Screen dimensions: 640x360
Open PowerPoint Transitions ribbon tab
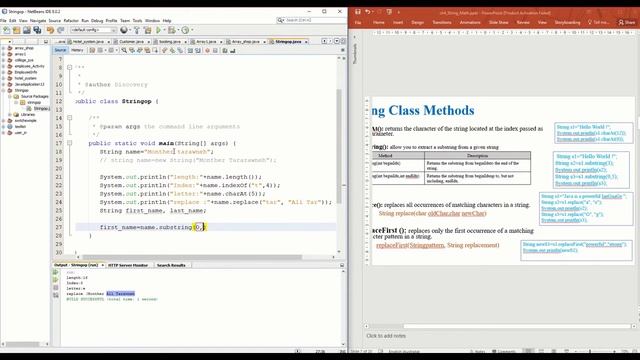click(x=442, y=22)
